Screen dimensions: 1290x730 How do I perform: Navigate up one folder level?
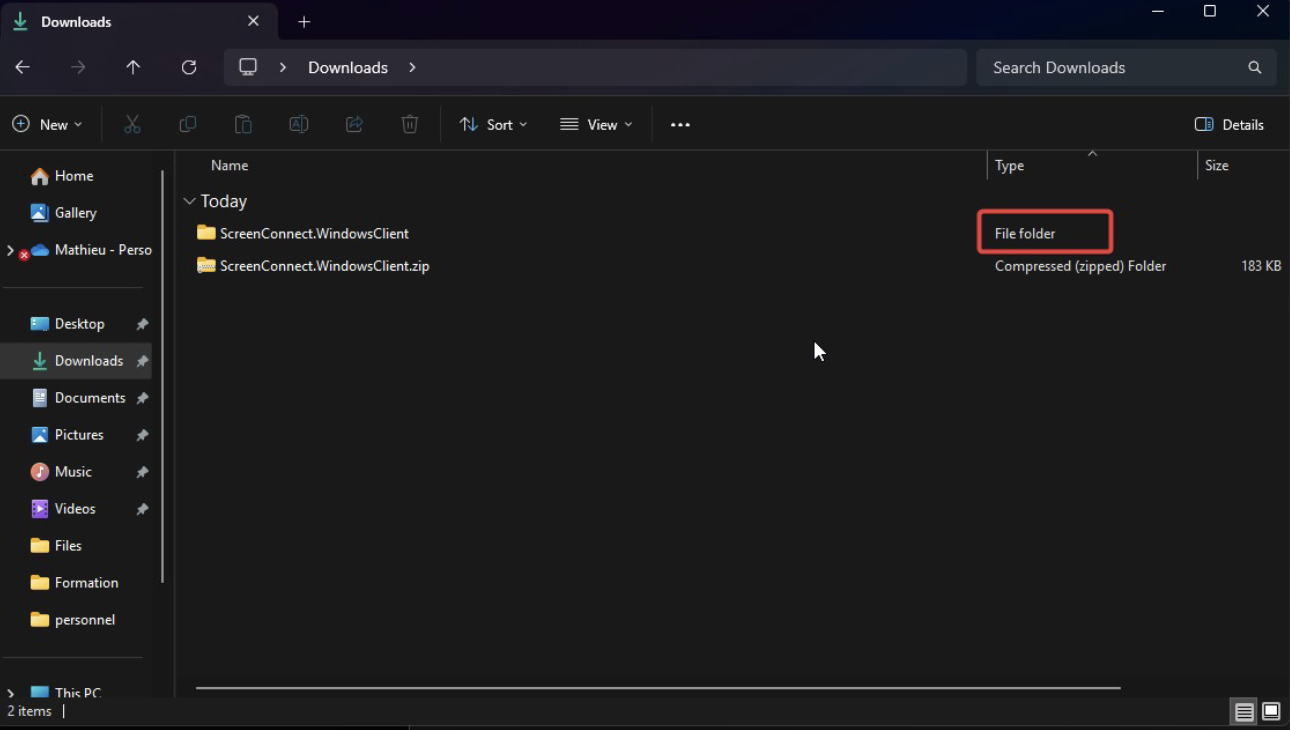point(133,67)
